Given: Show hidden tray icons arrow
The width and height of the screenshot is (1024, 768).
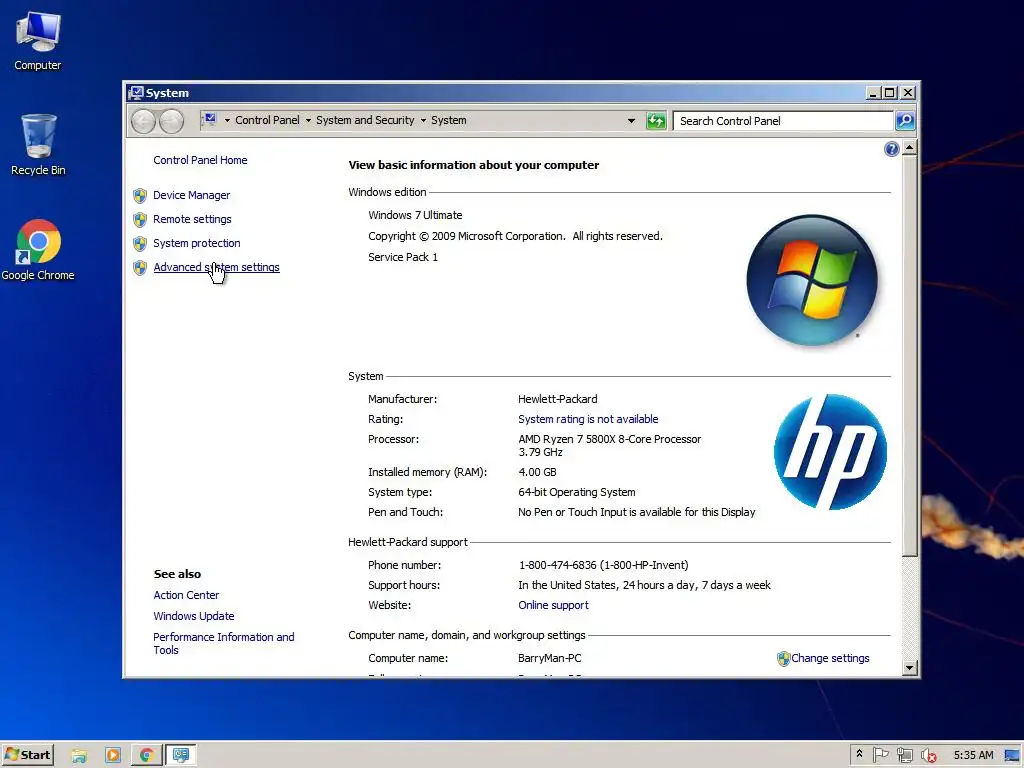Looking at the screenshot, I should 859,754.
